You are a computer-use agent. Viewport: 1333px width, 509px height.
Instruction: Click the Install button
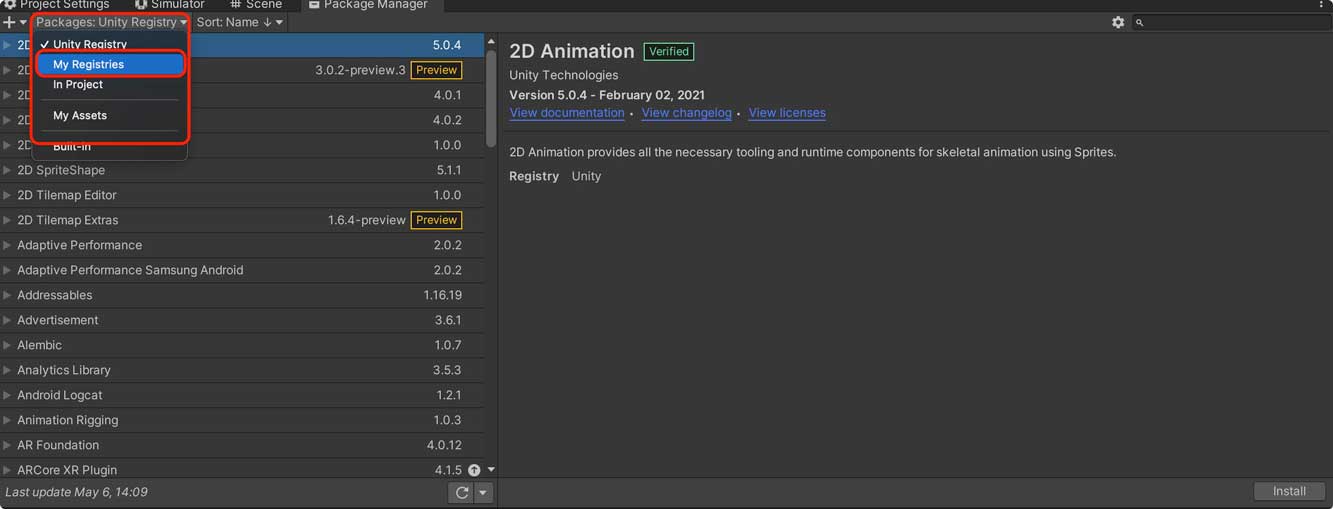point(1289,491)
